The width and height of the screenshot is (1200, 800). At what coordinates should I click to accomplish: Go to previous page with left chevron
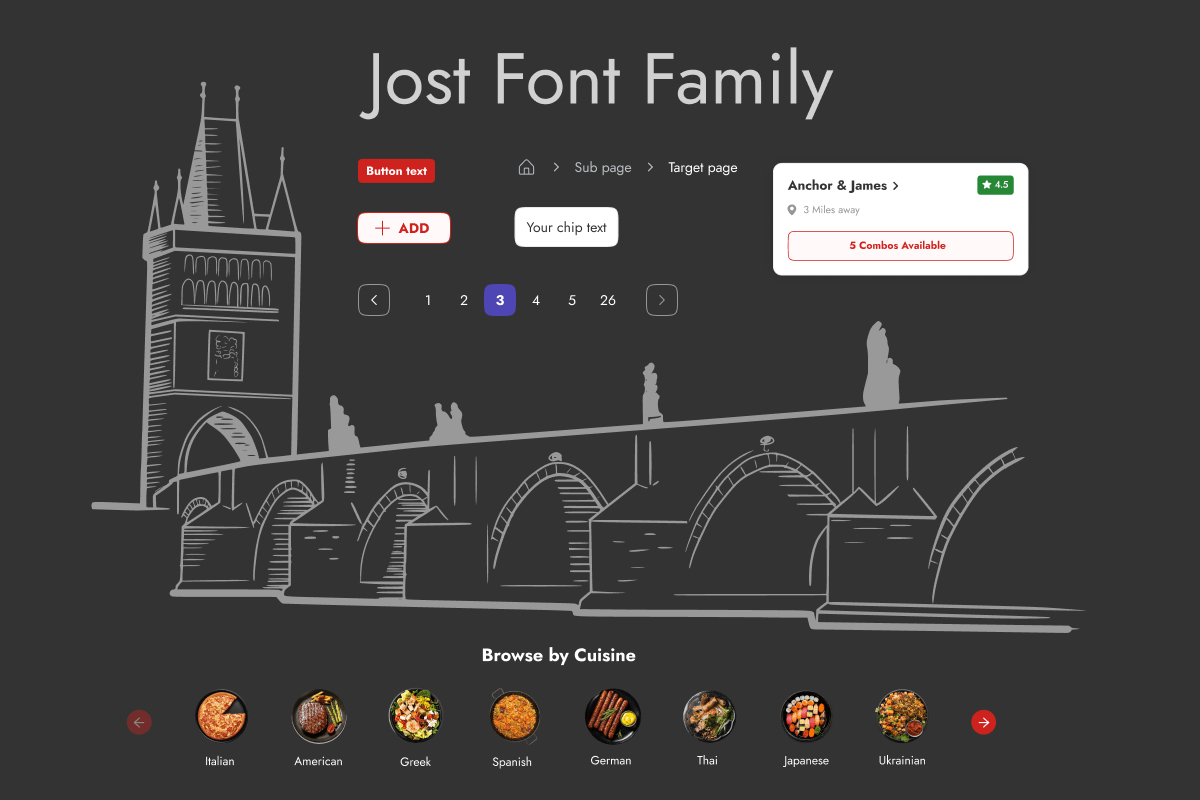tap(374, 300)
